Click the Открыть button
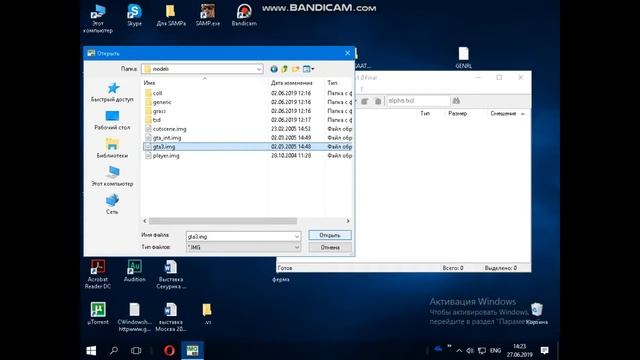 coord(330,236)
